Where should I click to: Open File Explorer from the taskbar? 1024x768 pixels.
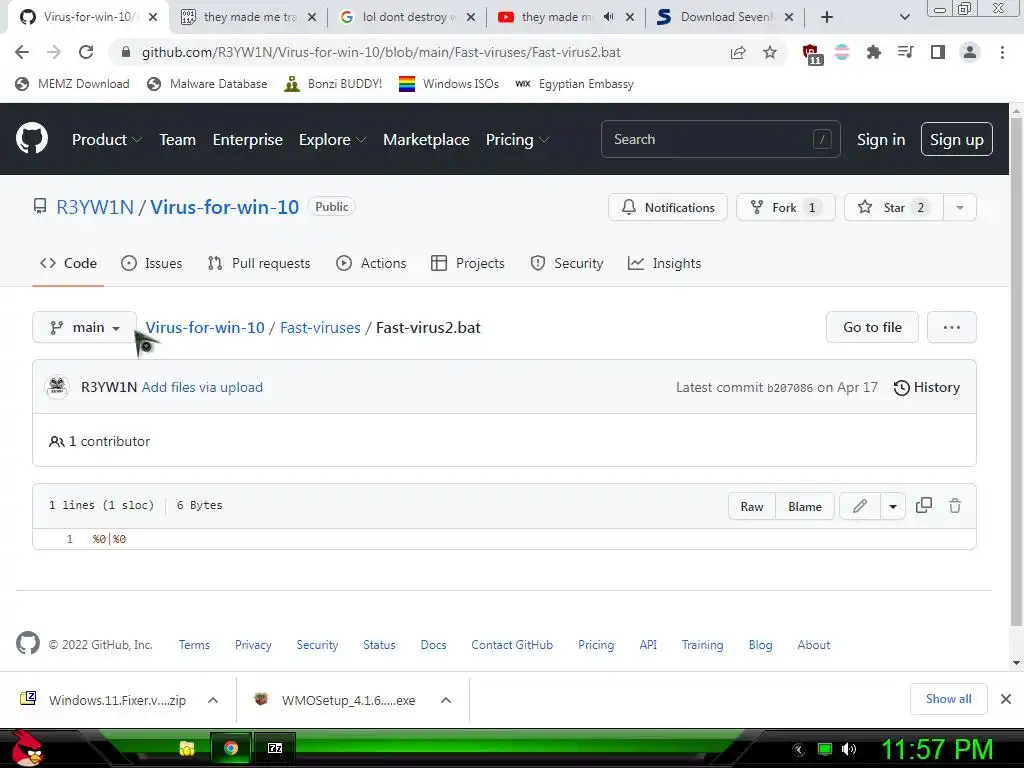(x=187, y=748)
